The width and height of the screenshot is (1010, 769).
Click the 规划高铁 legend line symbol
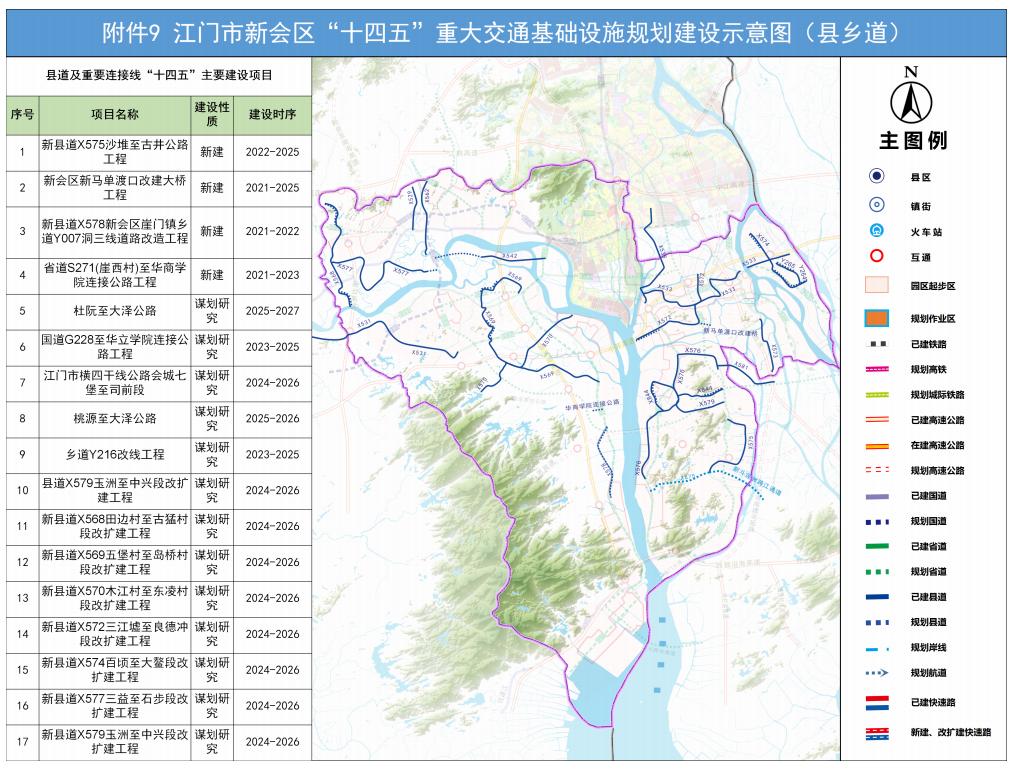pyautogui.click(x=877, y=369)
